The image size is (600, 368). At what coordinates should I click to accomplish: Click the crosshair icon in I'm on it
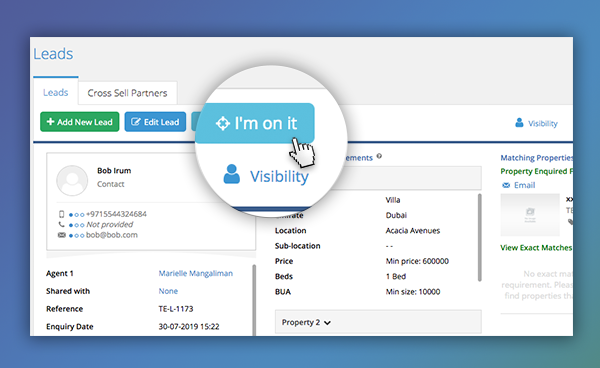click(x=223, y=124)
